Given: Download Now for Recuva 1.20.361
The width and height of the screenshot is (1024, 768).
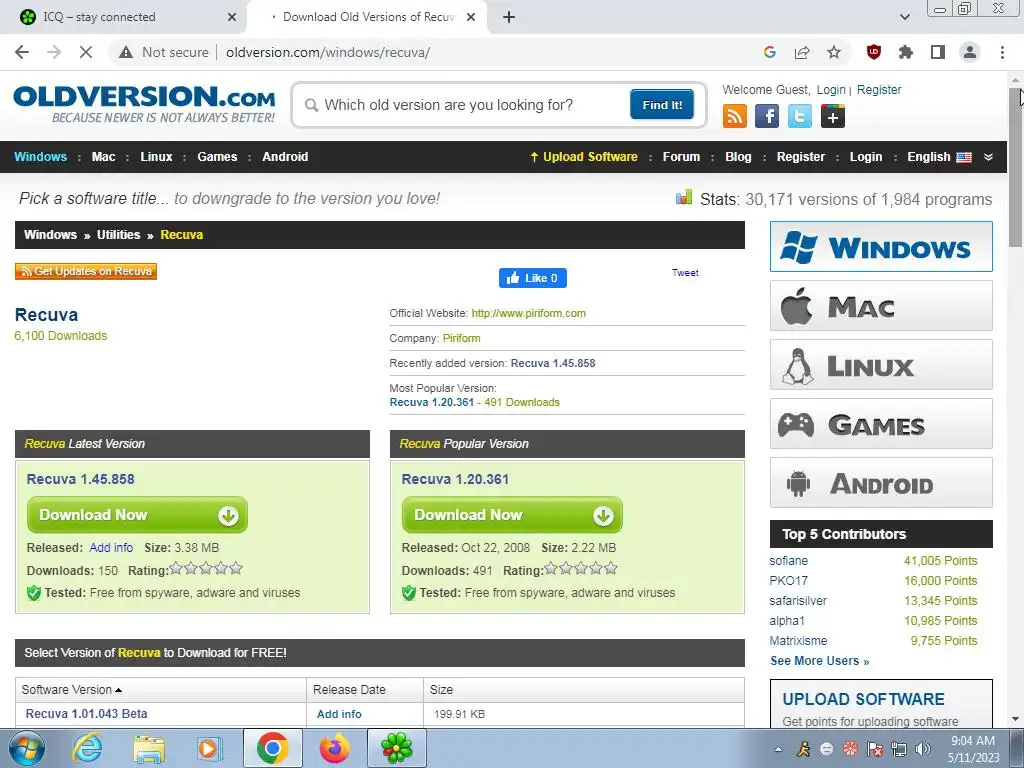Looking at the screenshot, I should point(512,515).
